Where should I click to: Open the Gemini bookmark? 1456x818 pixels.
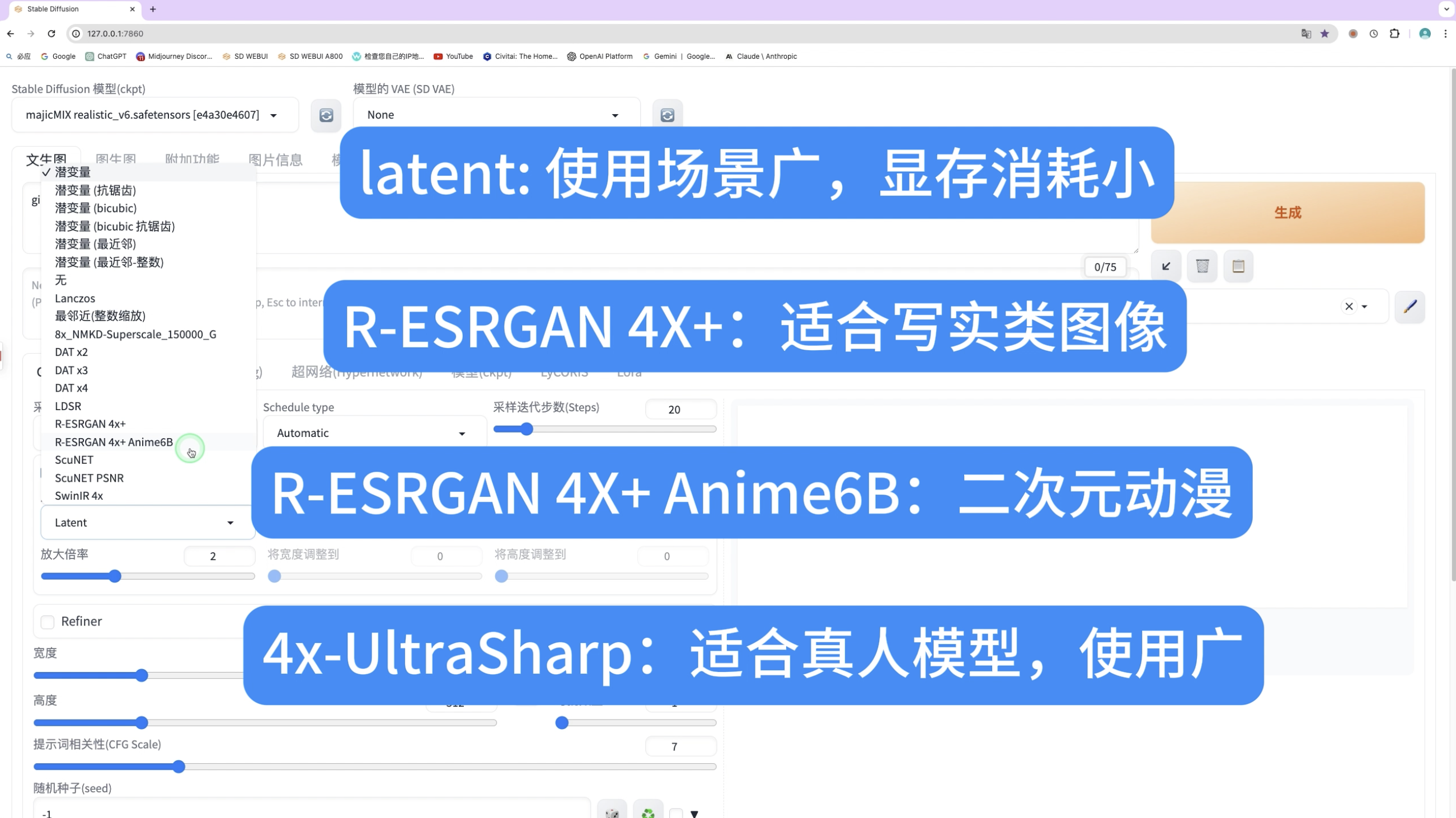[x=679, y=56]
